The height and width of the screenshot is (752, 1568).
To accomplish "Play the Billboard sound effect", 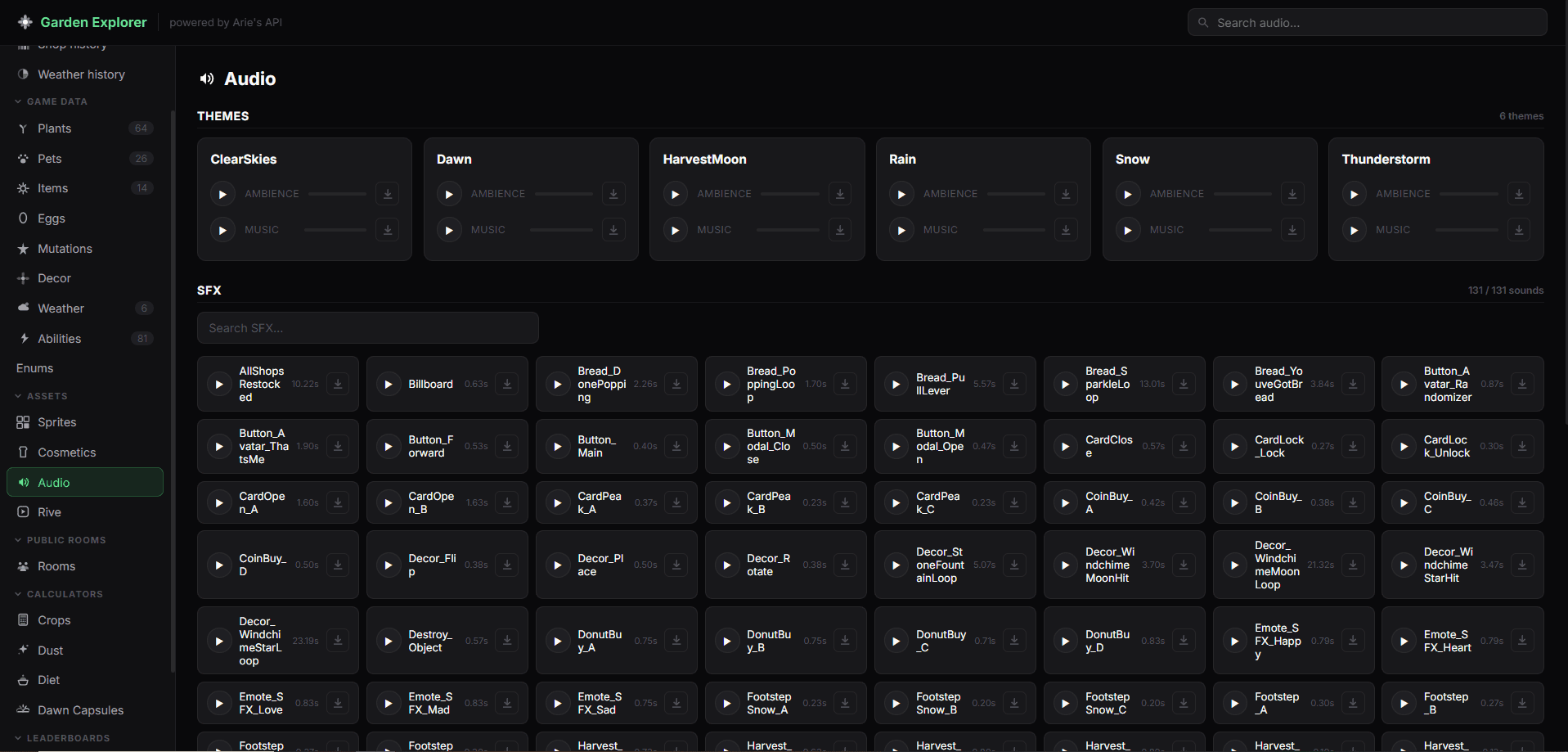I will coord(389,384).
